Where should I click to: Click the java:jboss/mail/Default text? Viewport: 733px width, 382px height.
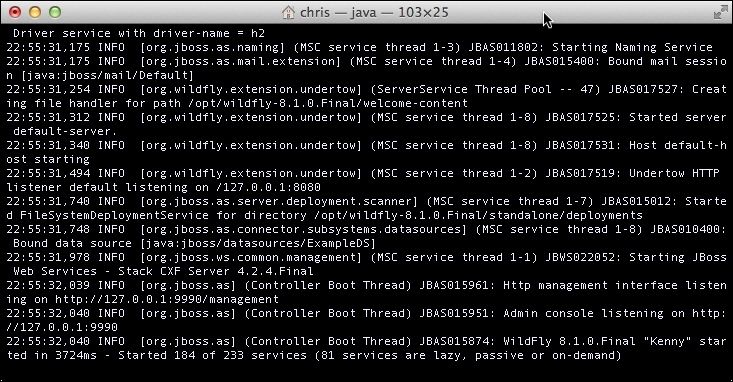point(107,75)
